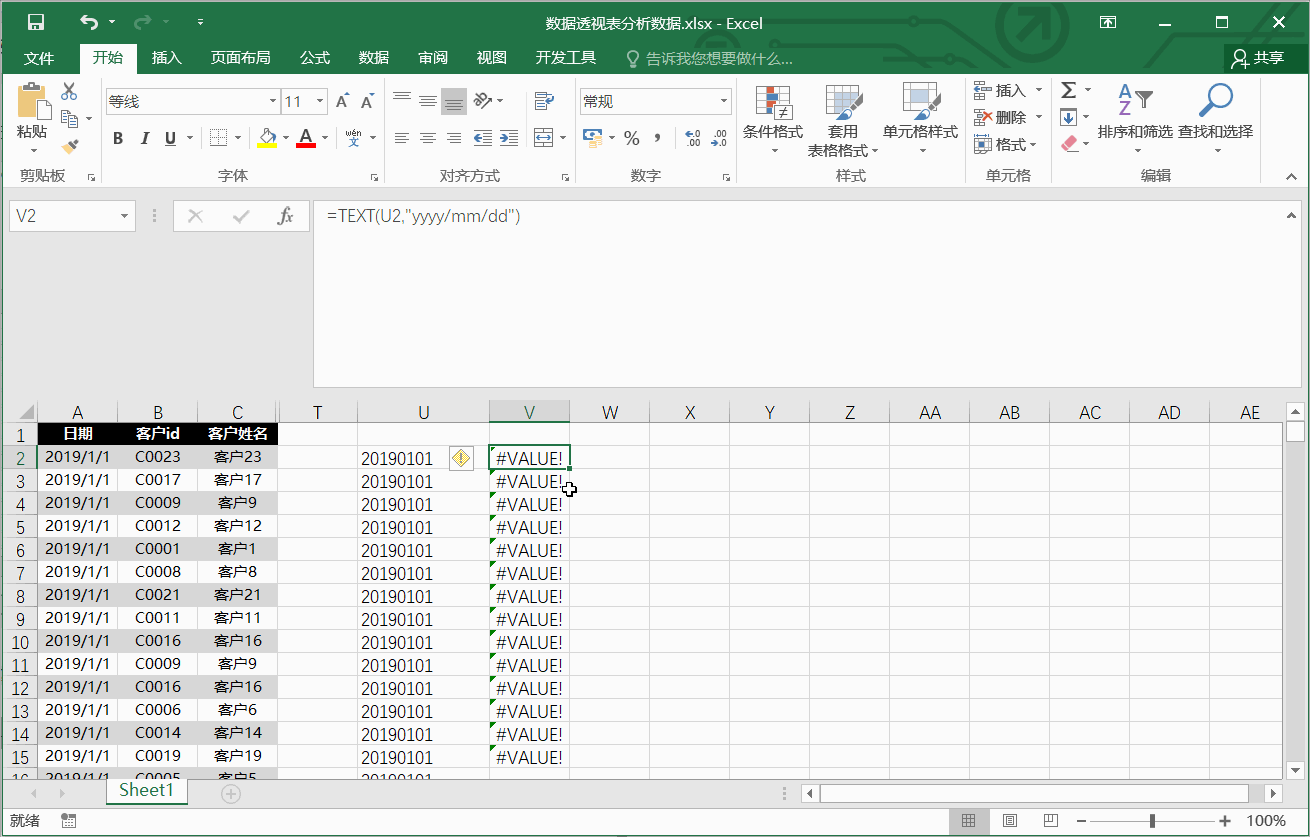Switch to the 数据 tab
The image size is (1310, 837).
pos(374,58)
